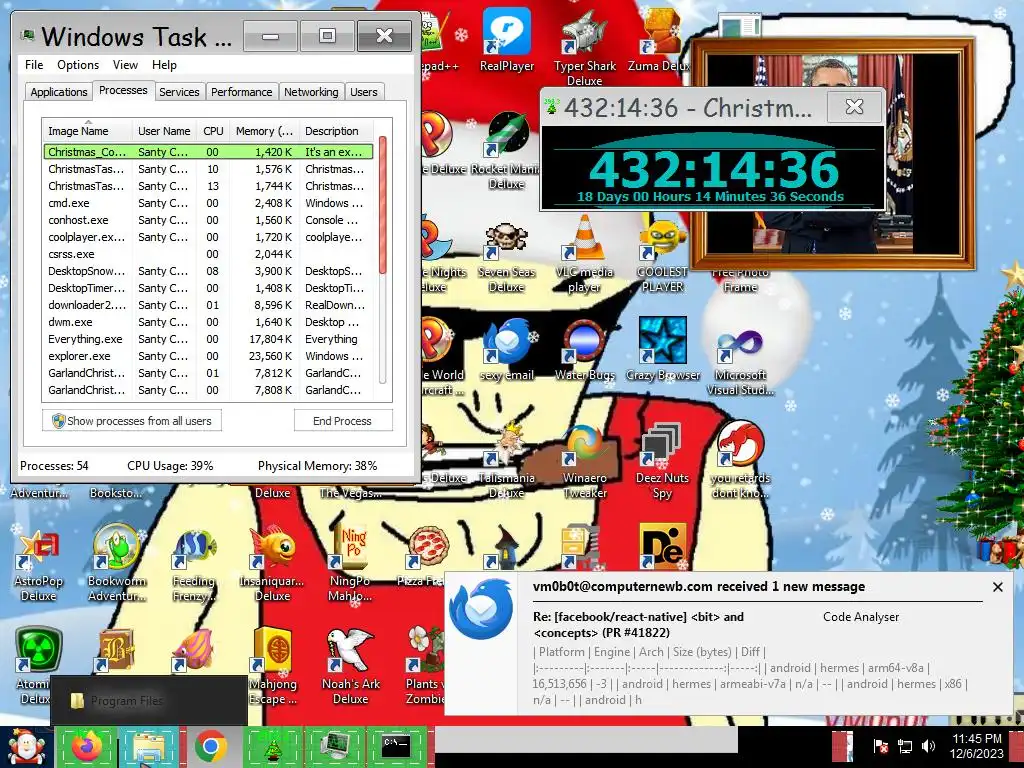Open the RealPlayer desktop shortcut
The width and height of the screenshot is (1024, 768).
507,39
